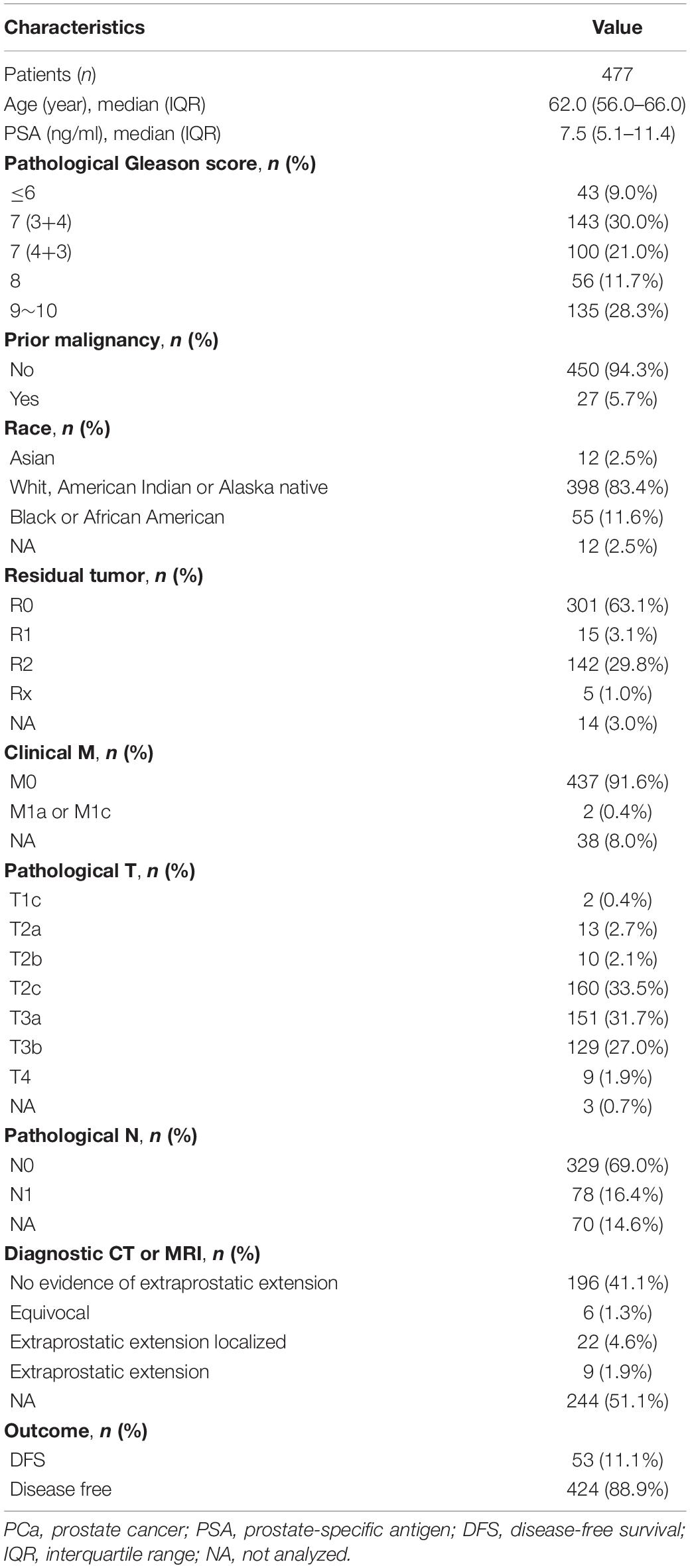Select the R2 value 142 (29.8%)
690x1568 pixels.
coord(617,664)
